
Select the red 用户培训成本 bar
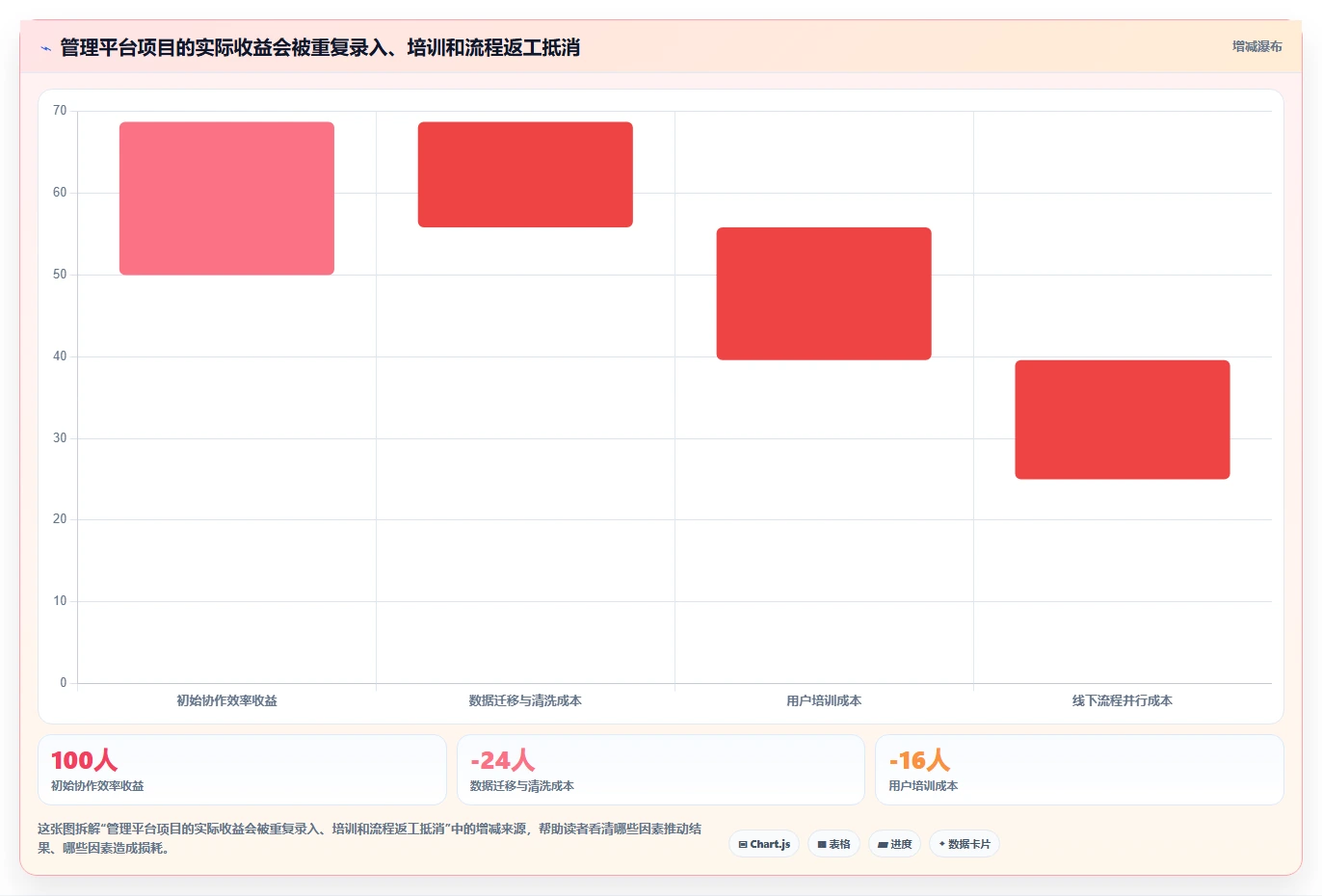click(824, 294)
